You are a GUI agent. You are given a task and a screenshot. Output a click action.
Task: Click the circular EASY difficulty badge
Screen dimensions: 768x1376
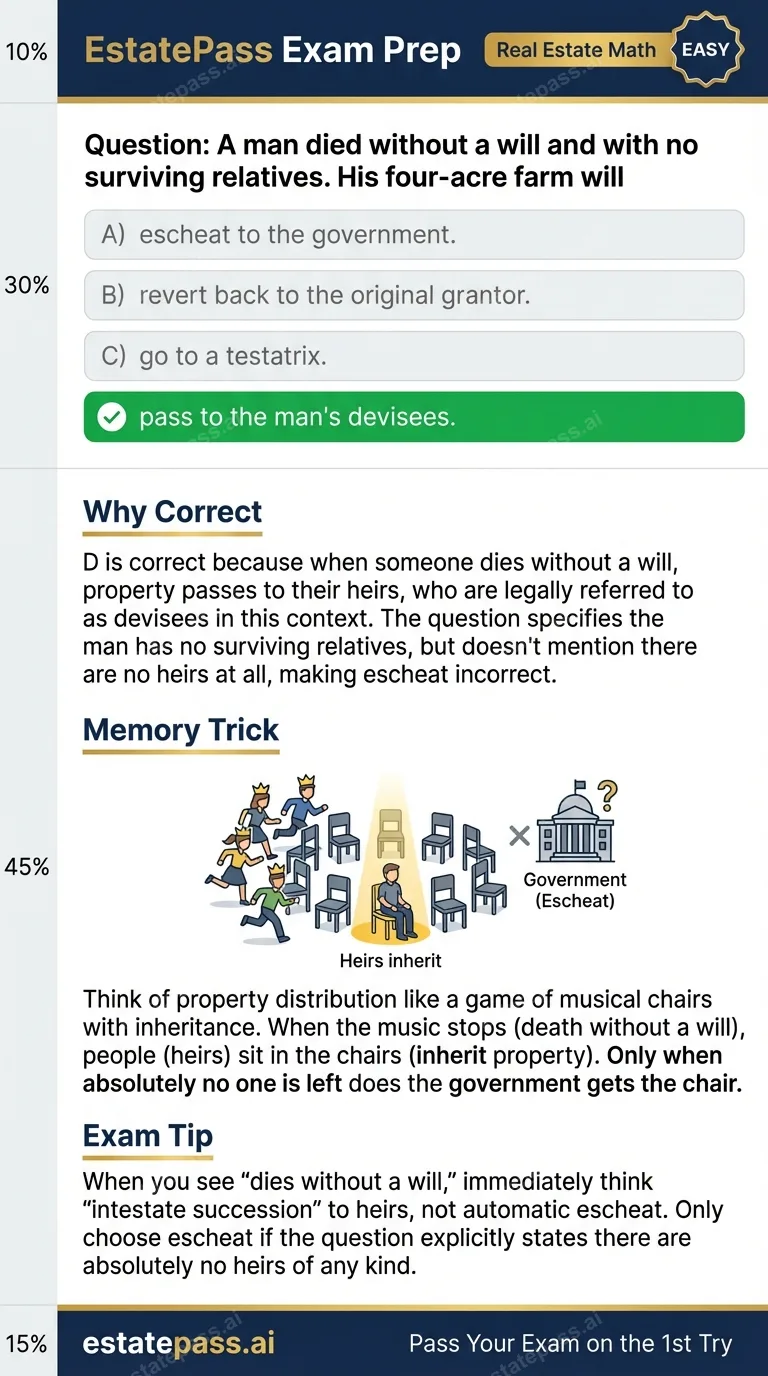point(705,49)
